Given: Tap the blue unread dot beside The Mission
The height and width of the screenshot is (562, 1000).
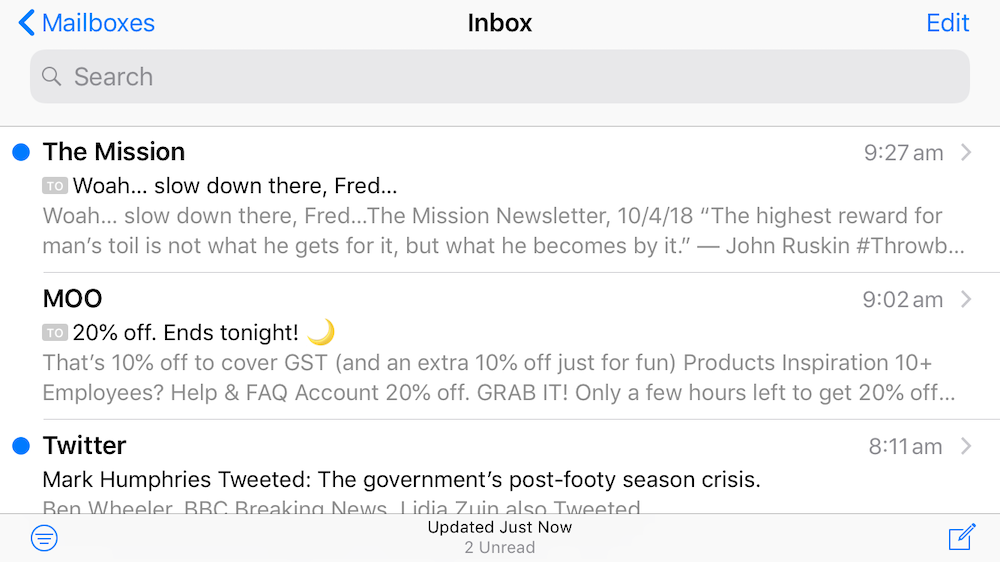Looking at the screenshot, I should click(x=21, y=152).
